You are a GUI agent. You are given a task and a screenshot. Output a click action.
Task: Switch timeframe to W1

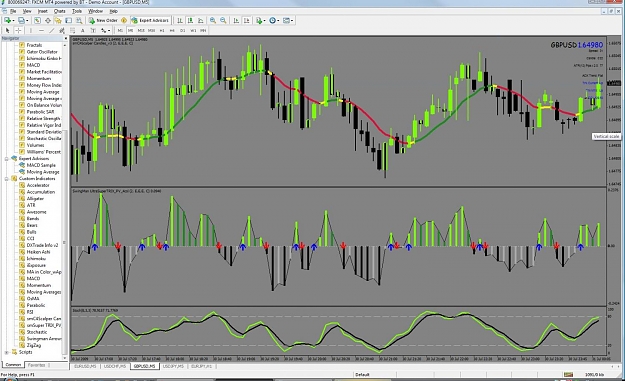click(x=193, y=30)
